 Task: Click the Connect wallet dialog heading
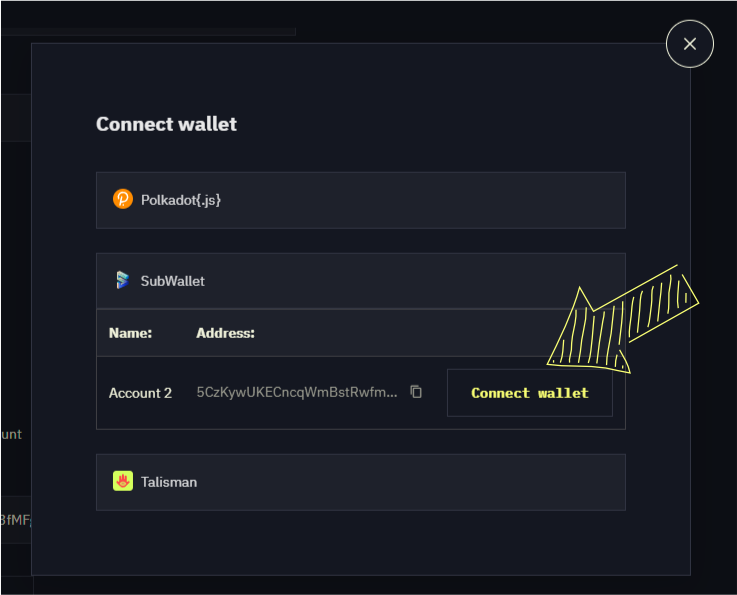(x=166, y=124)
